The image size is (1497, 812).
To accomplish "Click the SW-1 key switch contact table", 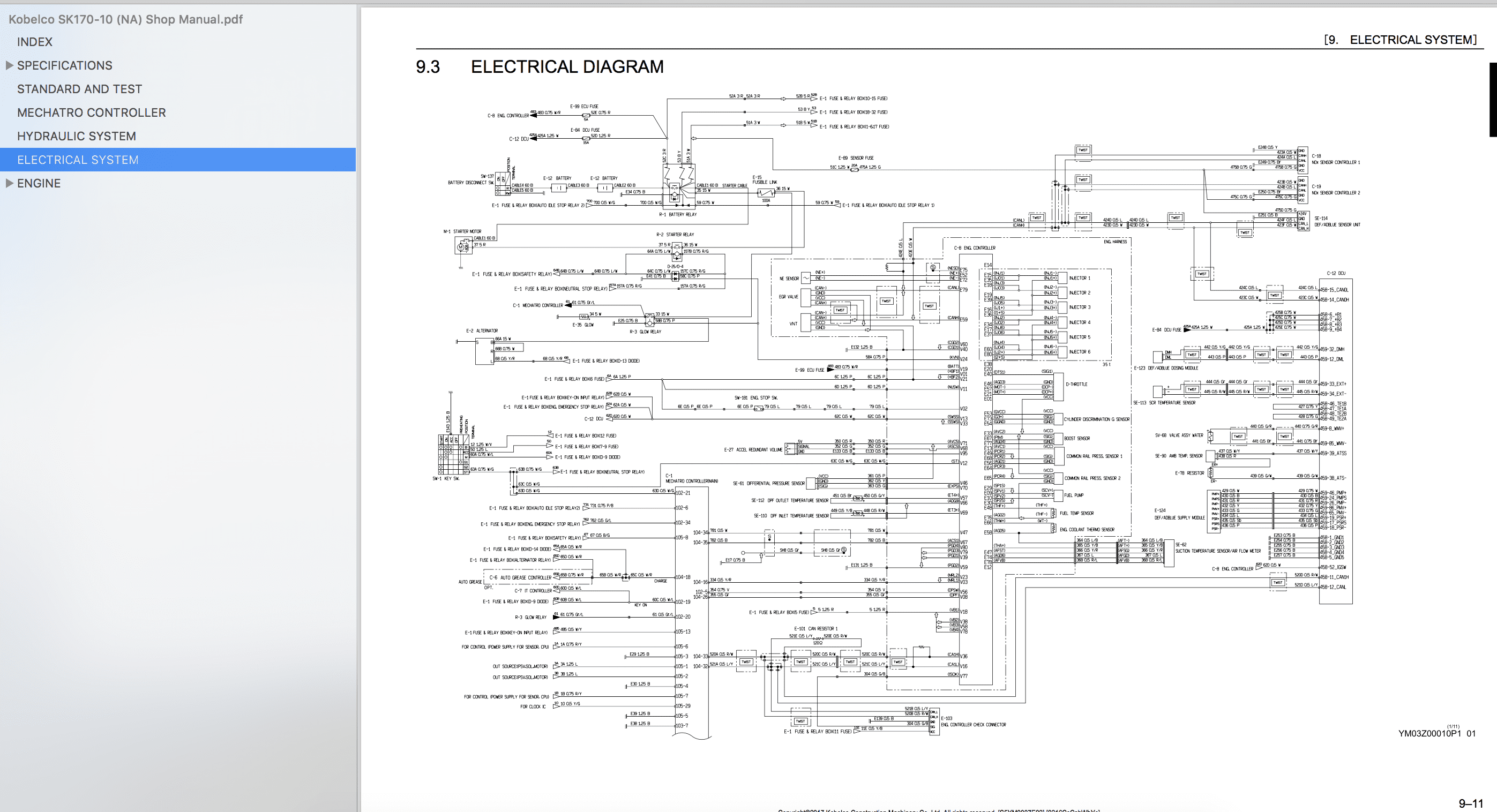I will (x=453, y=454).
